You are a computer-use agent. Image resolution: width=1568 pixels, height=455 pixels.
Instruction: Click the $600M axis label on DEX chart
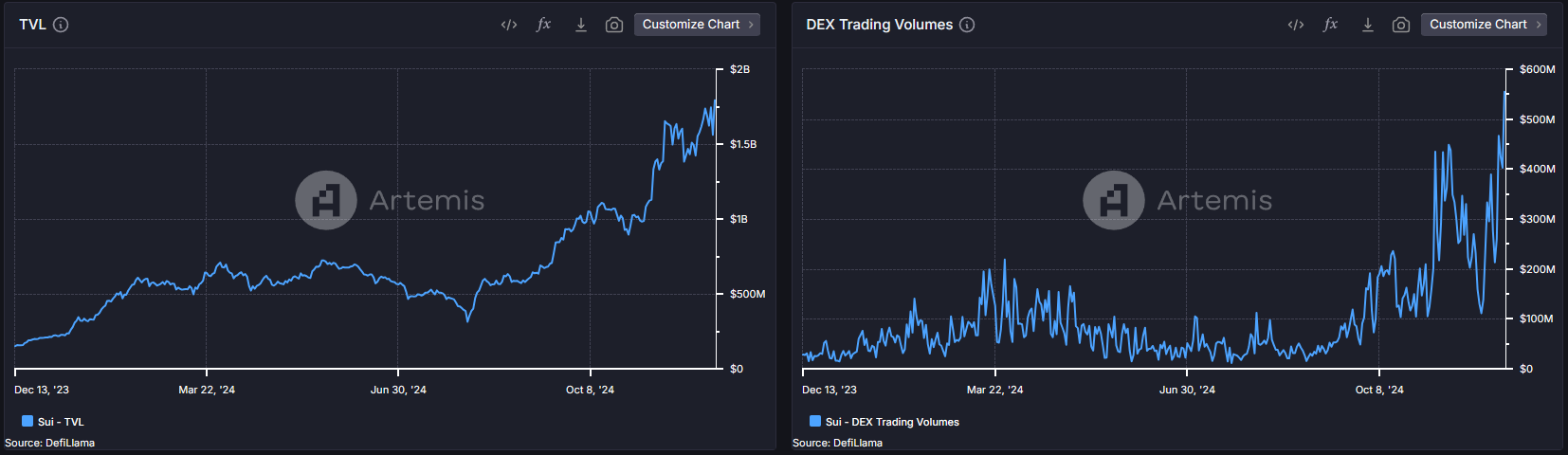pyautogui.click(x=1537, y=69)
